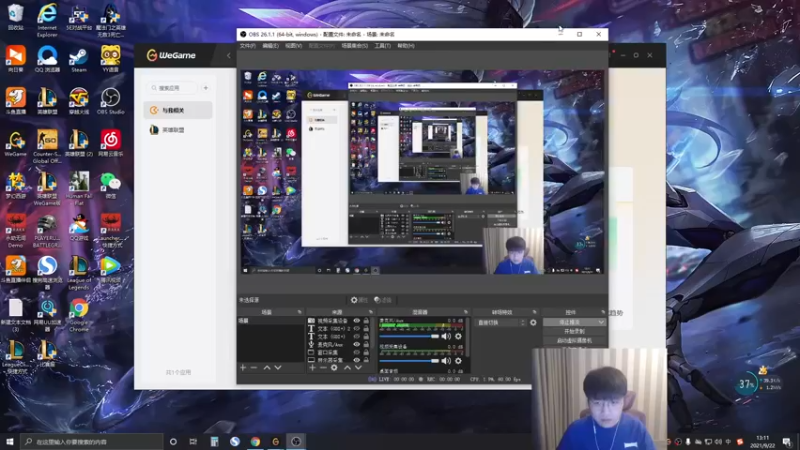
Task: Toggle visibility of 文本 (GDI+) 2 source
Action: [357, 329]
